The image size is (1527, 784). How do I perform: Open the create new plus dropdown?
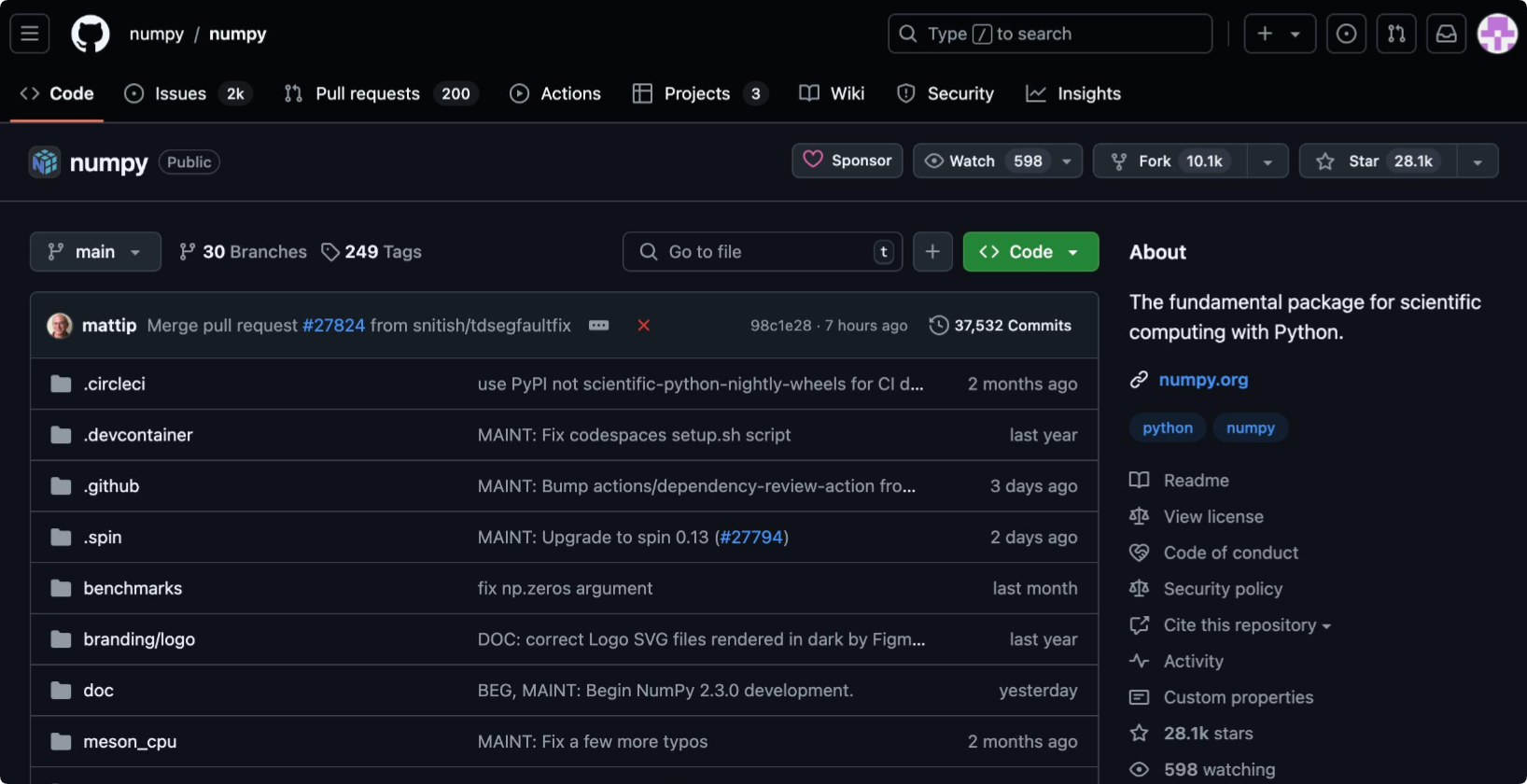1280,34
